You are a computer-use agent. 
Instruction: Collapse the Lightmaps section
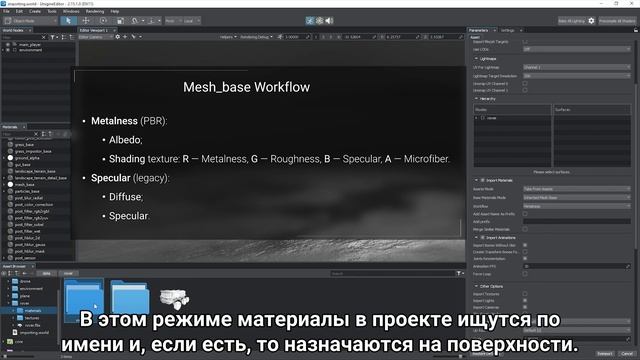476,59
